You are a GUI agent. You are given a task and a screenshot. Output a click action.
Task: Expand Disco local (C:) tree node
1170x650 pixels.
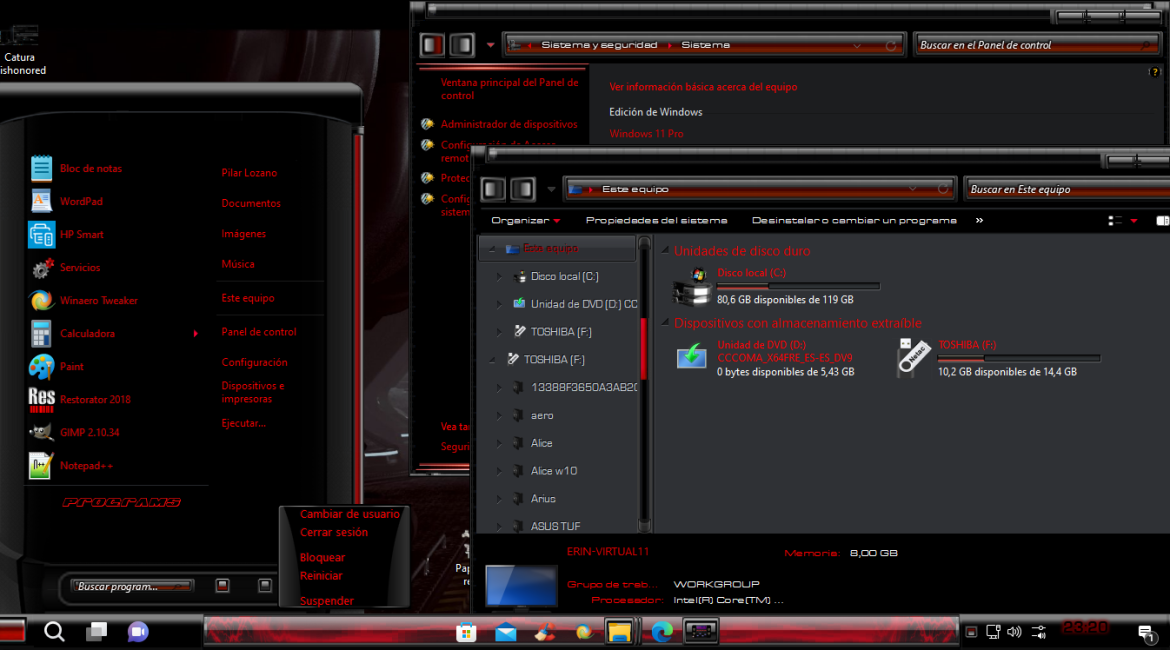[499, 276]
